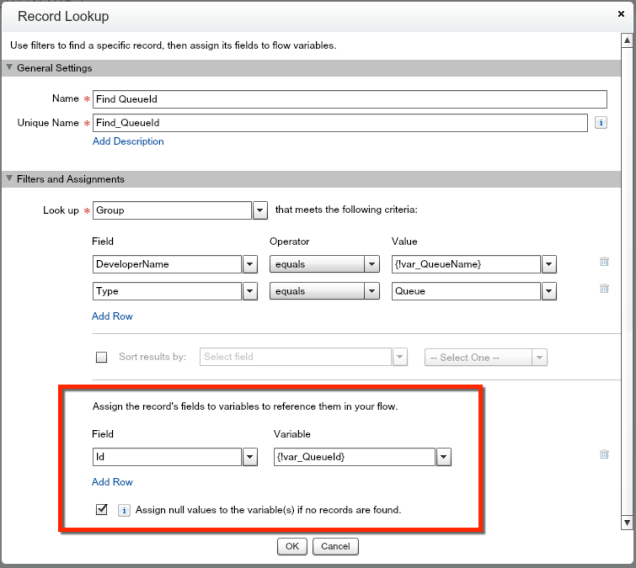Open the Look up Group object dropdown
This screenshot has width=636, height=568.
tap(259, 211)
